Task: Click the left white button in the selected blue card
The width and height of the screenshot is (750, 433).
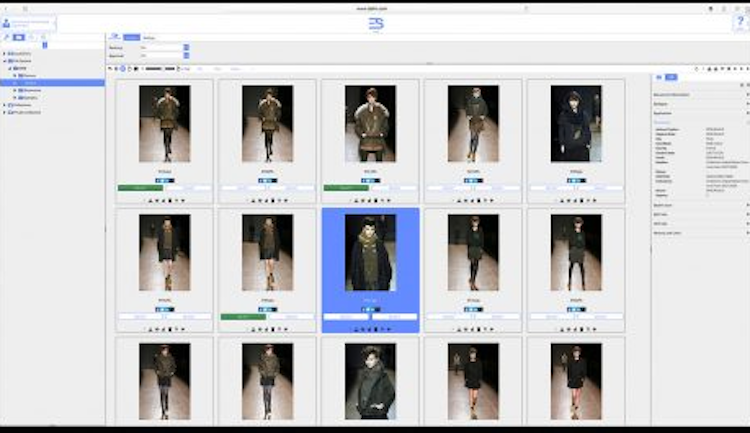Action: point(346,317)
